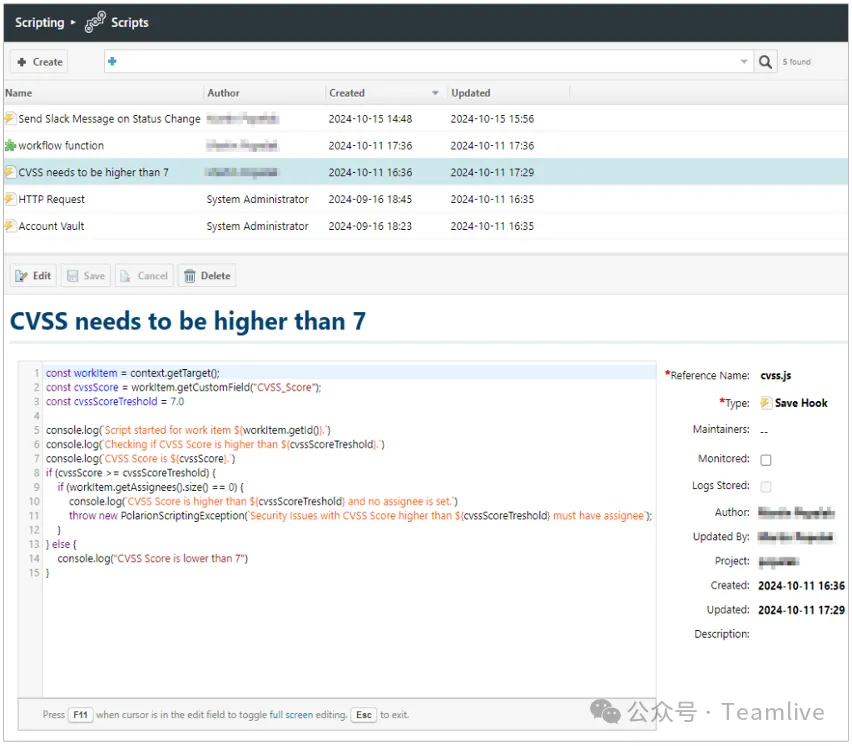Click the 'throw new PolarionScriptingException' code line
The image size is (852, 746).
tap(360, 516)
